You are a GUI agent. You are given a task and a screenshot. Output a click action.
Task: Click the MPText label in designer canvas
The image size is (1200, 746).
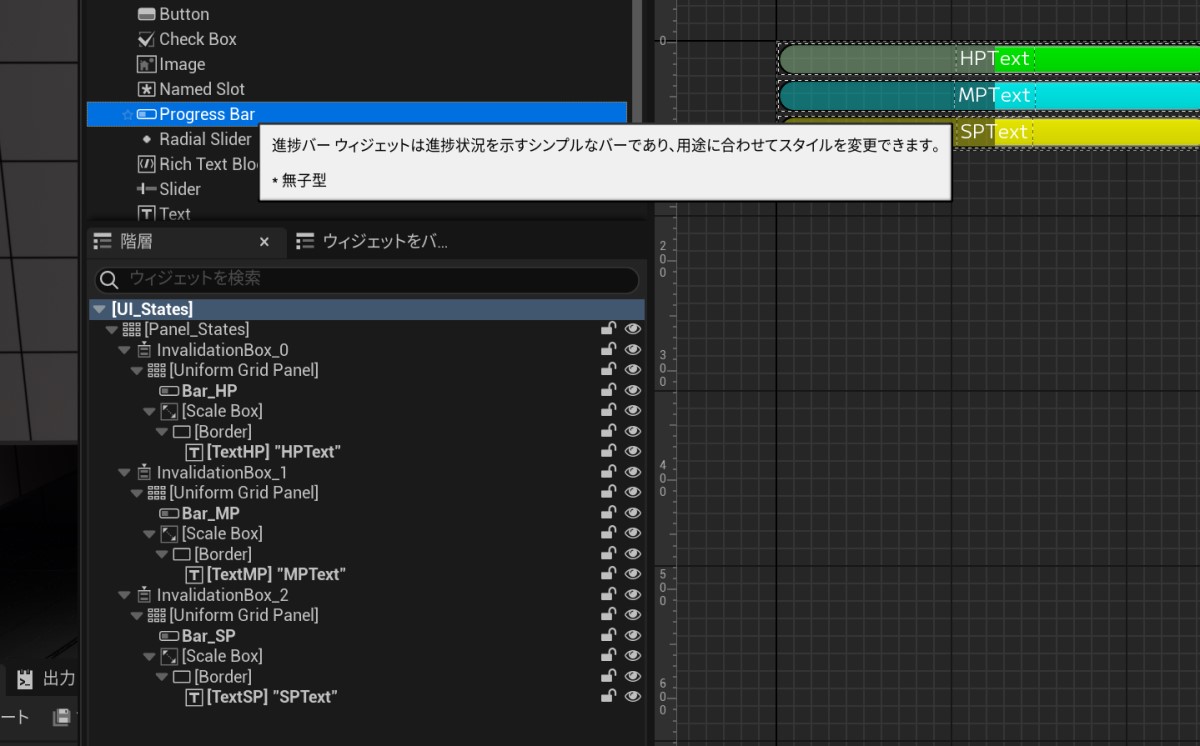click(x=994, y=96)
